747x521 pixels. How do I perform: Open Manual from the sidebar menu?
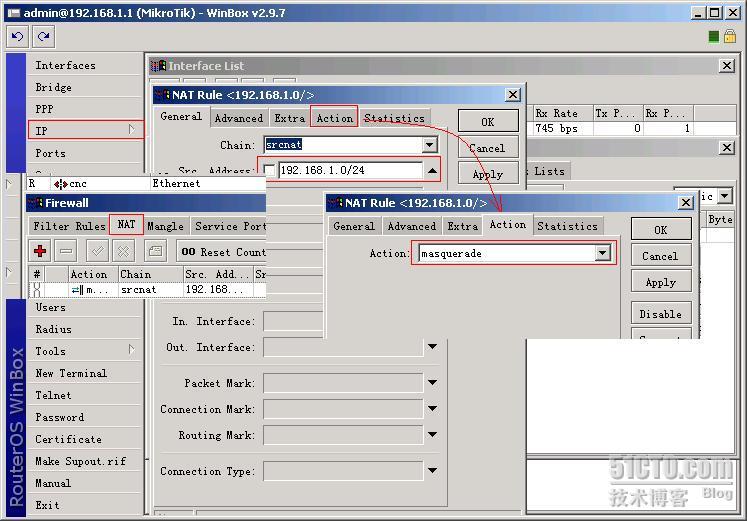pyautogui.click(x=86, y=482)
